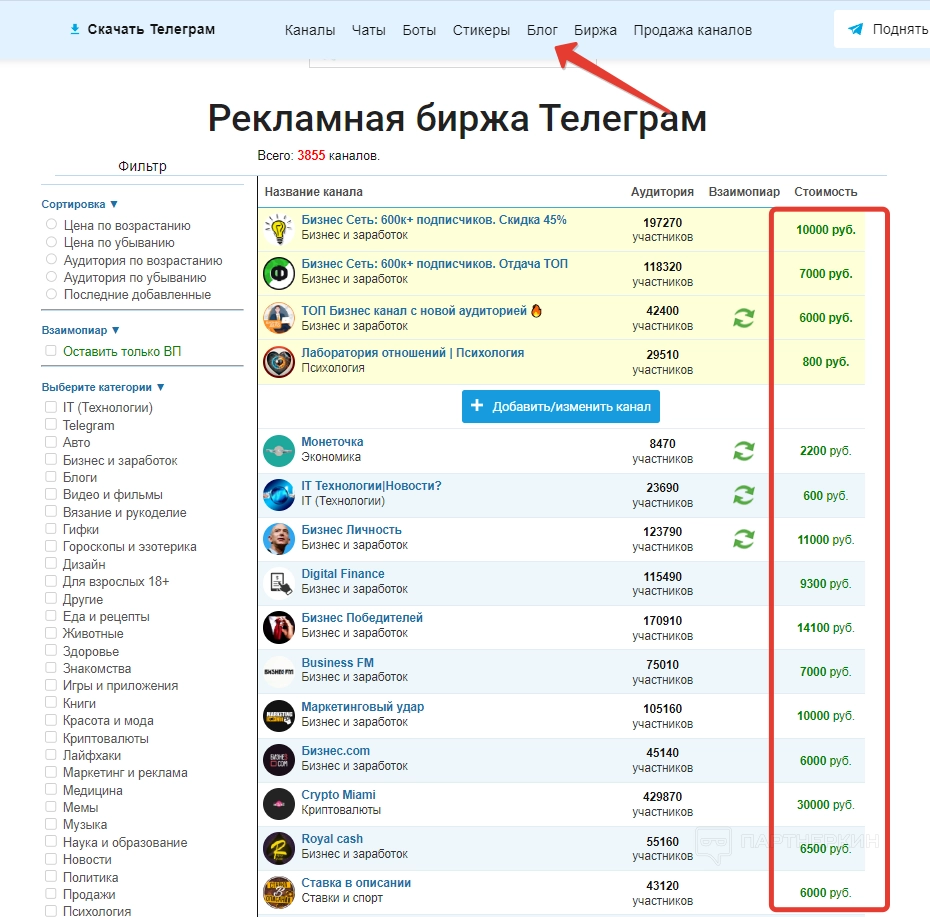Viewport: 930px width, 917px height.
Task: Open the Блог menu item
Action: pyautogui.click(x=542, y=30)
